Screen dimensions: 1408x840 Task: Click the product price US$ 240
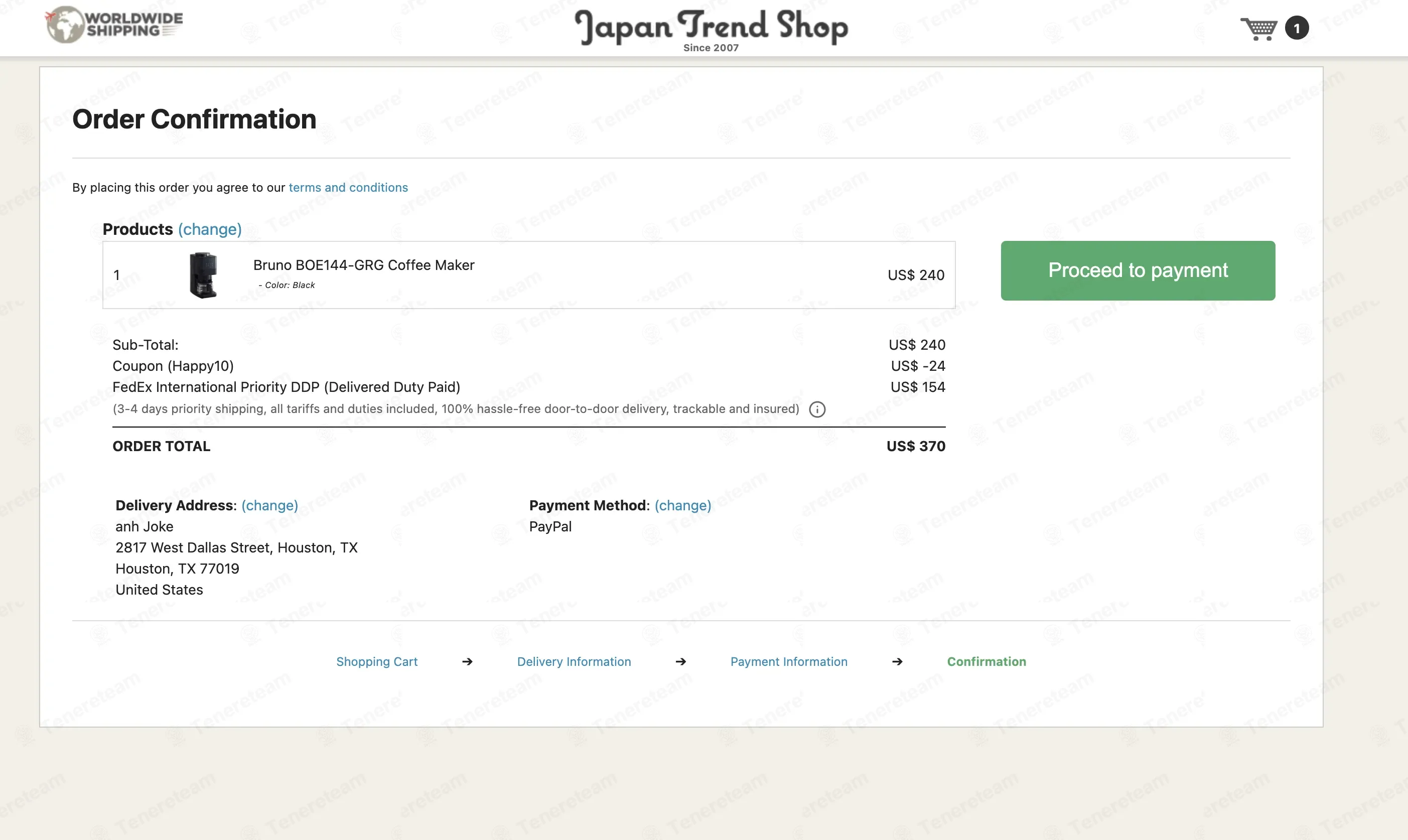pyautogui.click(x=916, y=275)
